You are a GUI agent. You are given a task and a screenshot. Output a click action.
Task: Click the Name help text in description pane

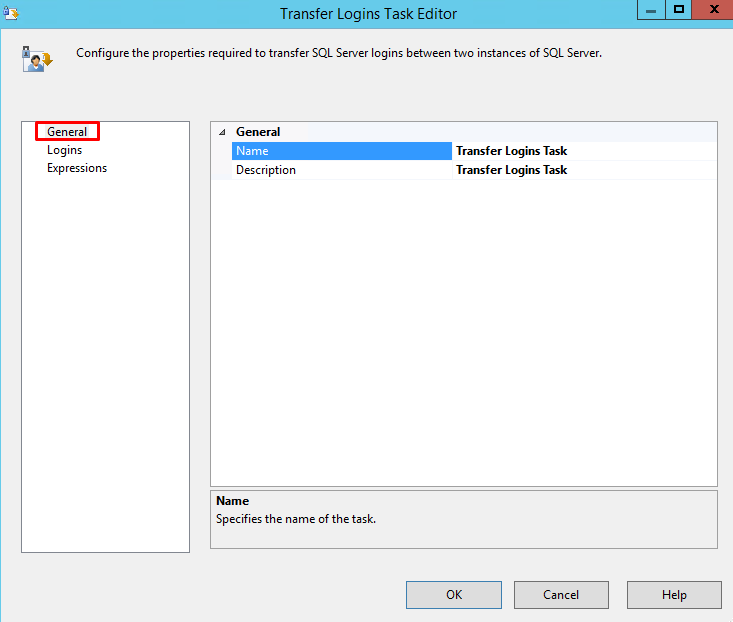tap(296, 519)
